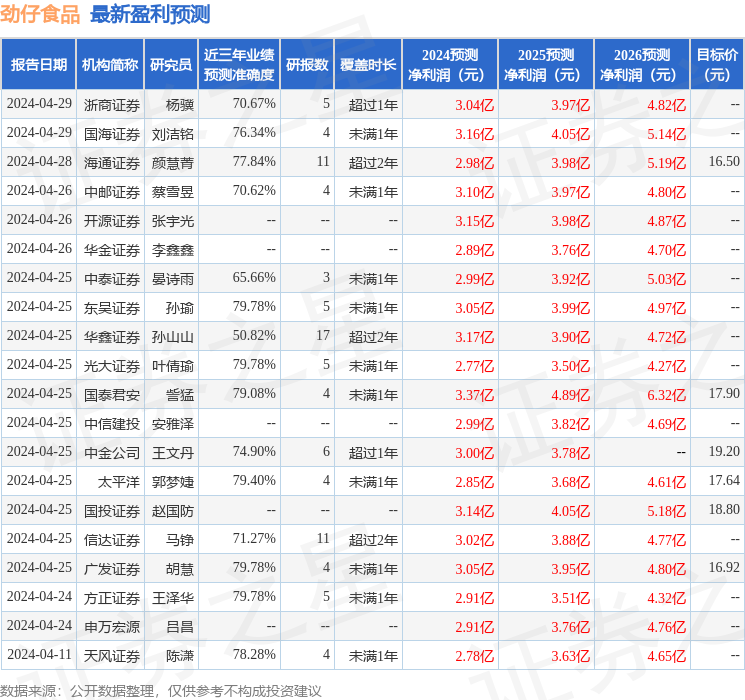
Task: Click the 2026预测净利润 header
Action: coord(642,65)
